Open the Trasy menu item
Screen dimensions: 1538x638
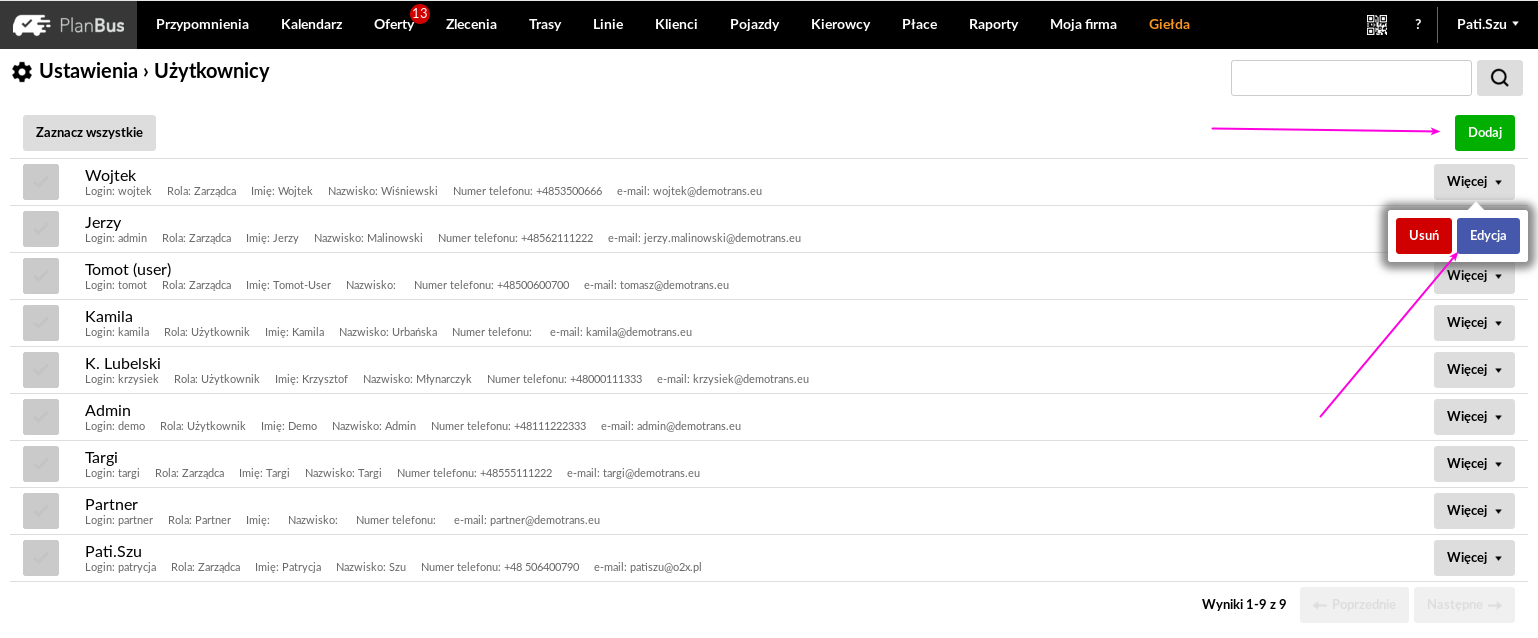tap(545, 25)
